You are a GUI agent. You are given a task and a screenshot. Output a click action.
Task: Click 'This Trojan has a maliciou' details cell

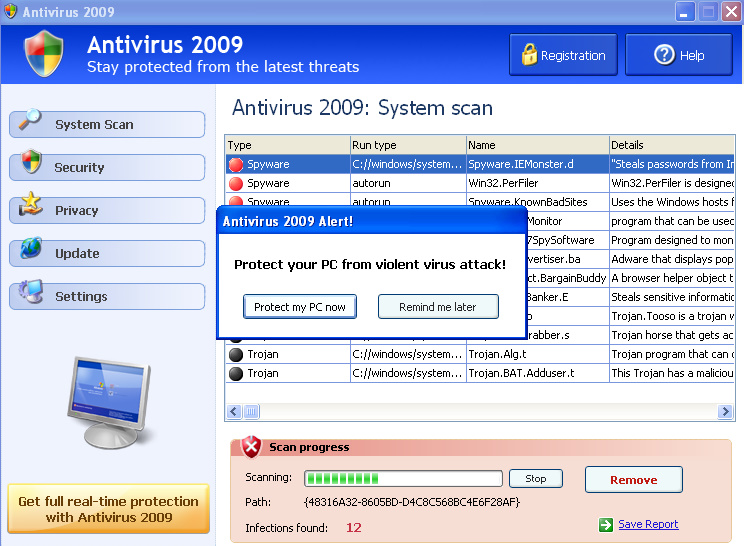point(672,373)
